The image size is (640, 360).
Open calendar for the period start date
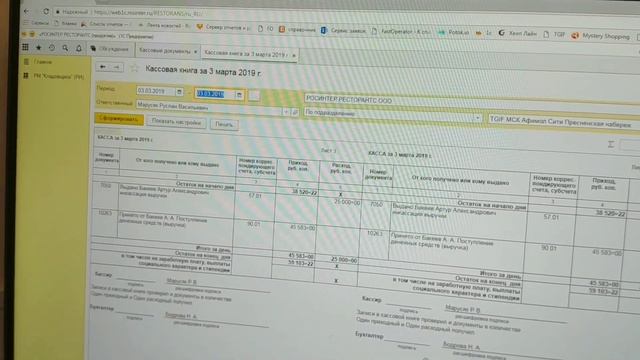(x=179, y=92)
